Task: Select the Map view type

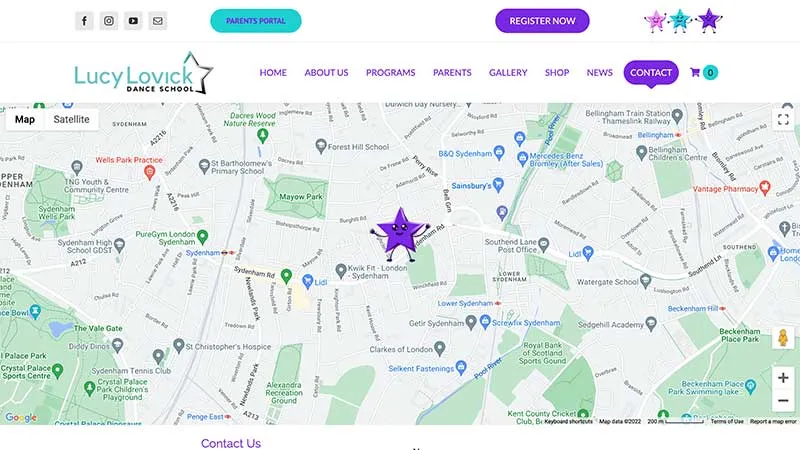Action: tap(24, 119)
